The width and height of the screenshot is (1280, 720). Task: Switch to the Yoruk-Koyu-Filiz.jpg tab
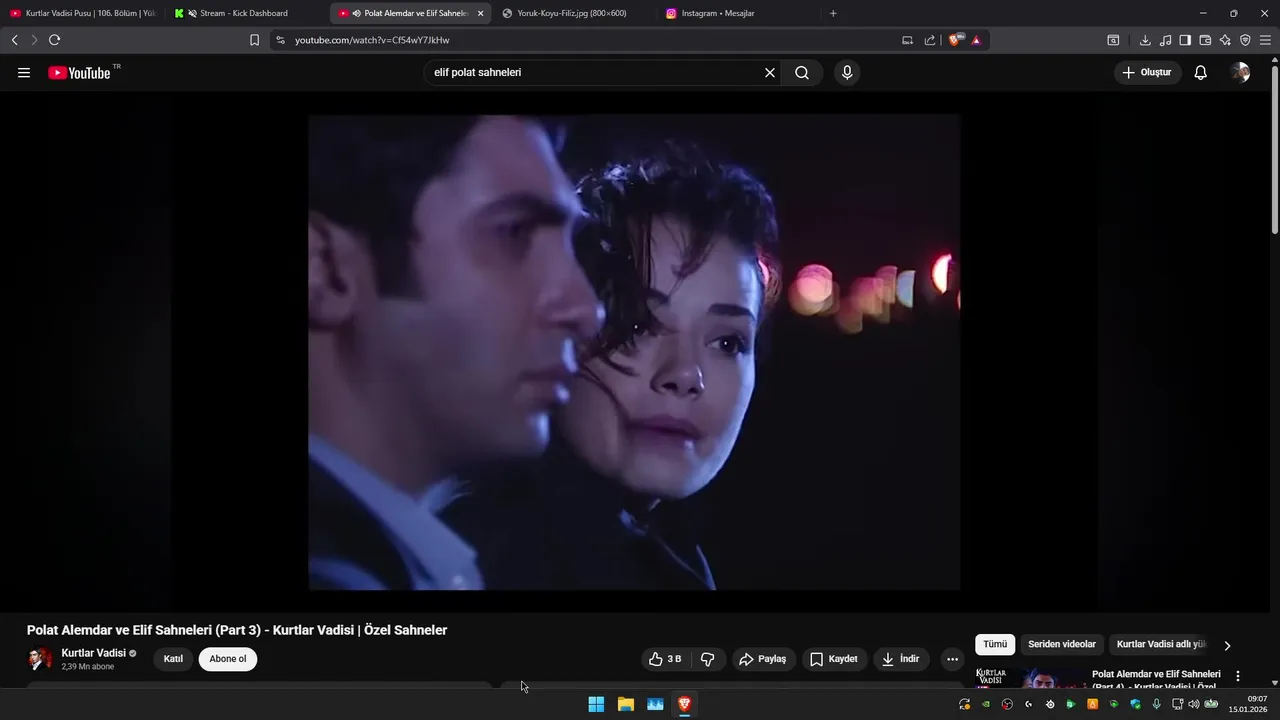click(x=572, y=13)
